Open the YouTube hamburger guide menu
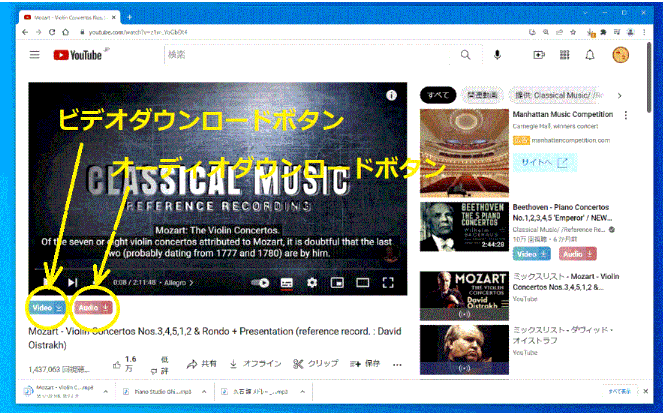Screen dimensions: 665x415 (x=35, y=55)
